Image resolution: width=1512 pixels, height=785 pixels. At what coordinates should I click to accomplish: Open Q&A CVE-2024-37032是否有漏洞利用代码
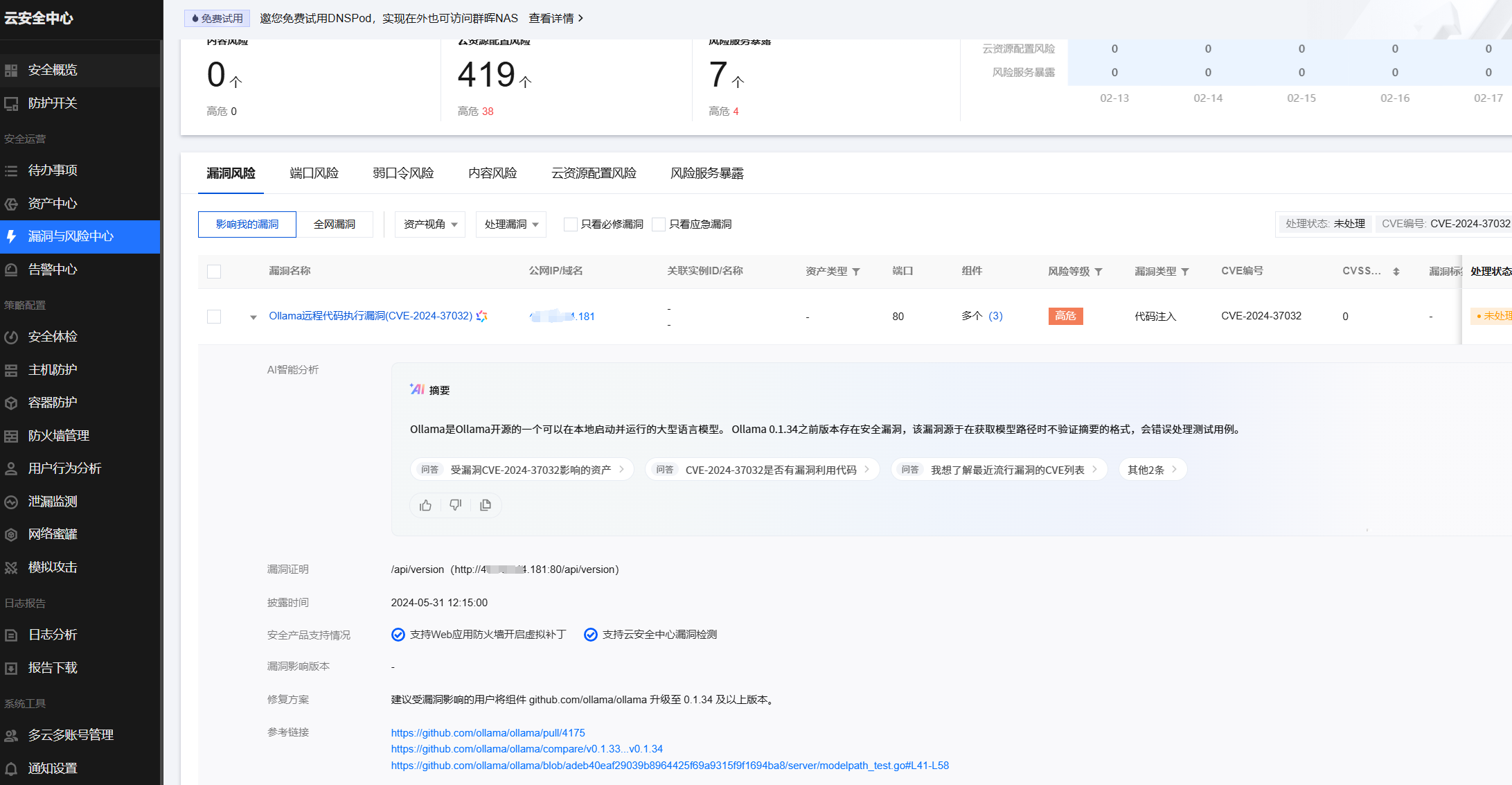[763, 470]
